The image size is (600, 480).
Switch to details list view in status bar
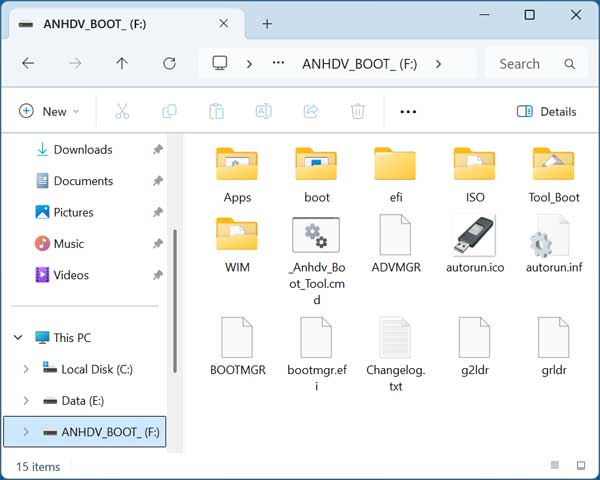click(x=554, y=465)
